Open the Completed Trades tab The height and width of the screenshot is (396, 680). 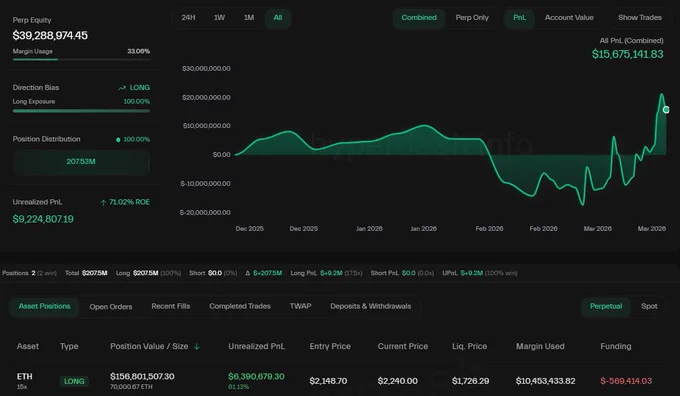click(240, 306)
